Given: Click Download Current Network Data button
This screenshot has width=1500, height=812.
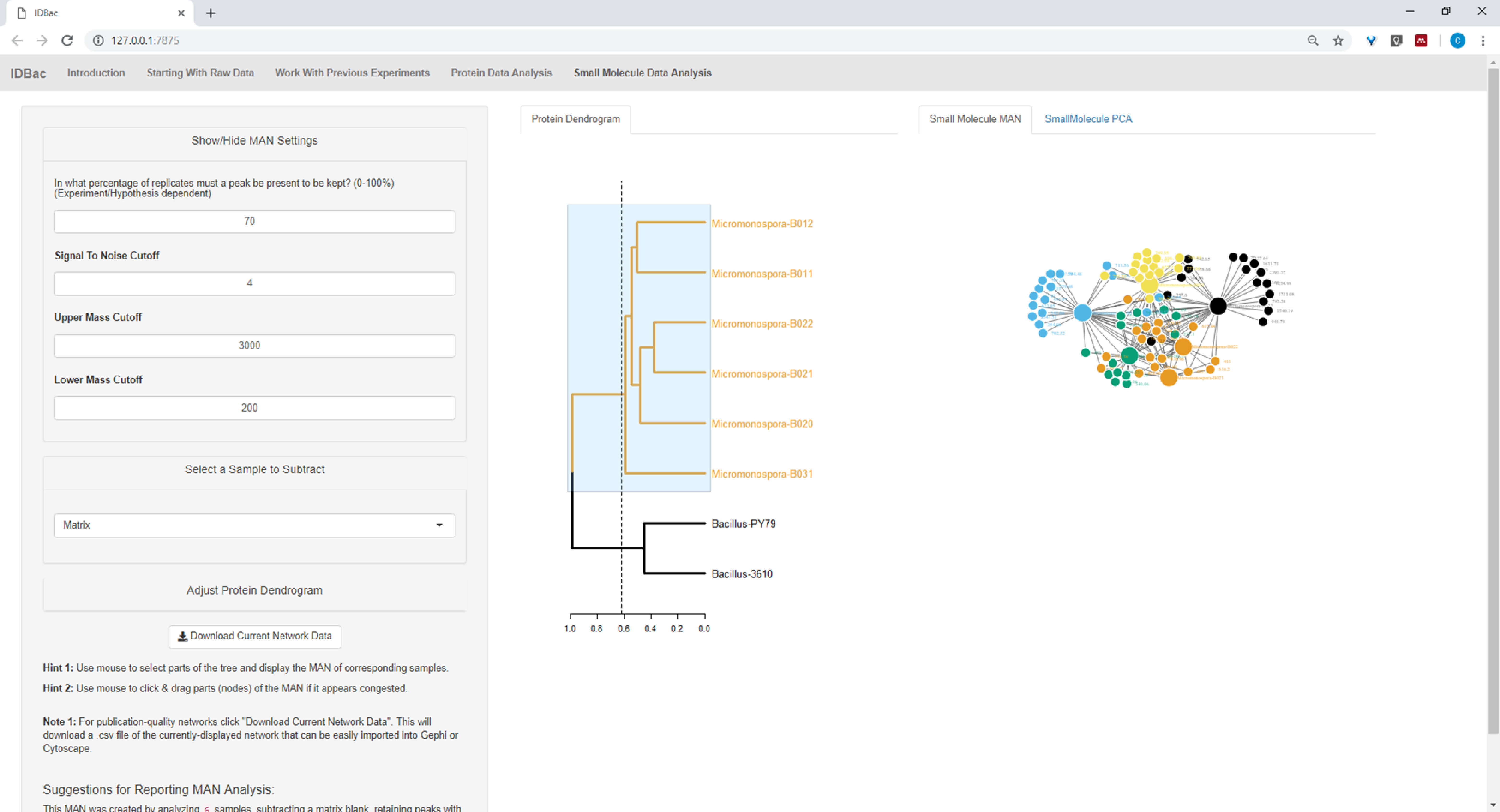Looking at the screenshot, I should [254, 636].
